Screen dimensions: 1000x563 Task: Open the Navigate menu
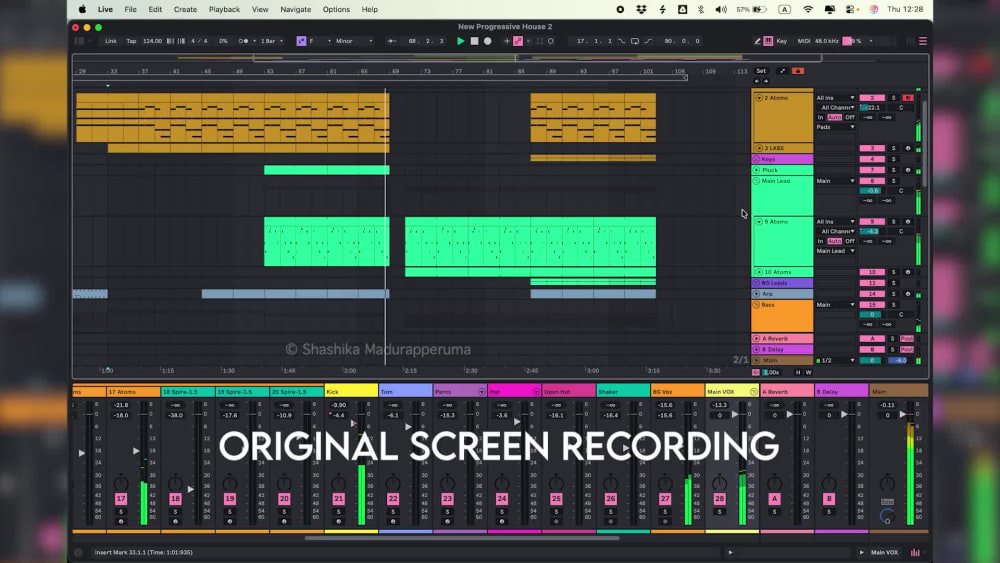[296, 10]
